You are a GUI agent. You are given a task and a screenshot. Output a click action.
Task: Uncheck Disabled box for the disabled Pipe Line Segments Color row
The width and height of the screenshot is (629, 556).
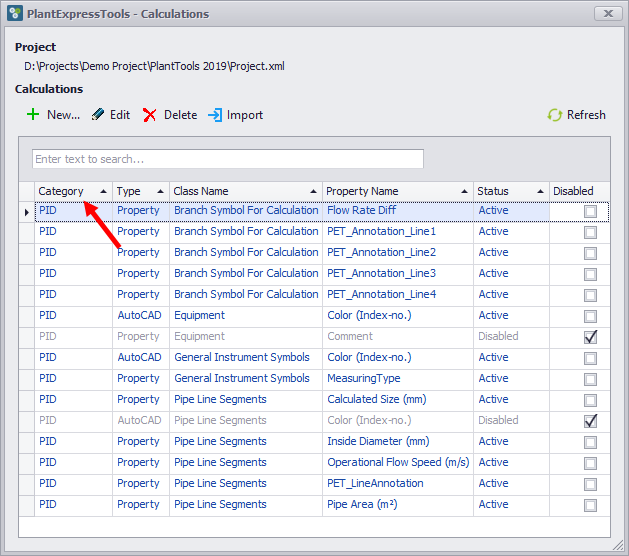(590, 421)
